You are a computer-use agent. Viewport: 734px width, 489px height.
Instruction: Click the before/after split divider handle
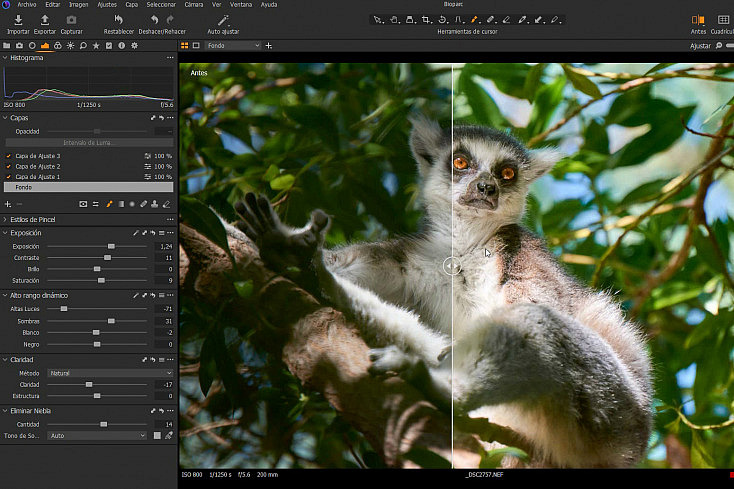click(x=452, y=266)
